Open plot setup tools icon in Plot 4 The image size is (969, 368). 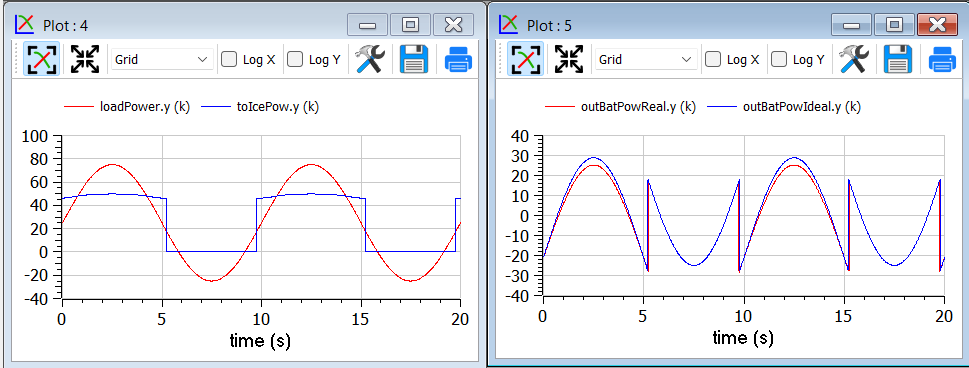coord(370,59)
